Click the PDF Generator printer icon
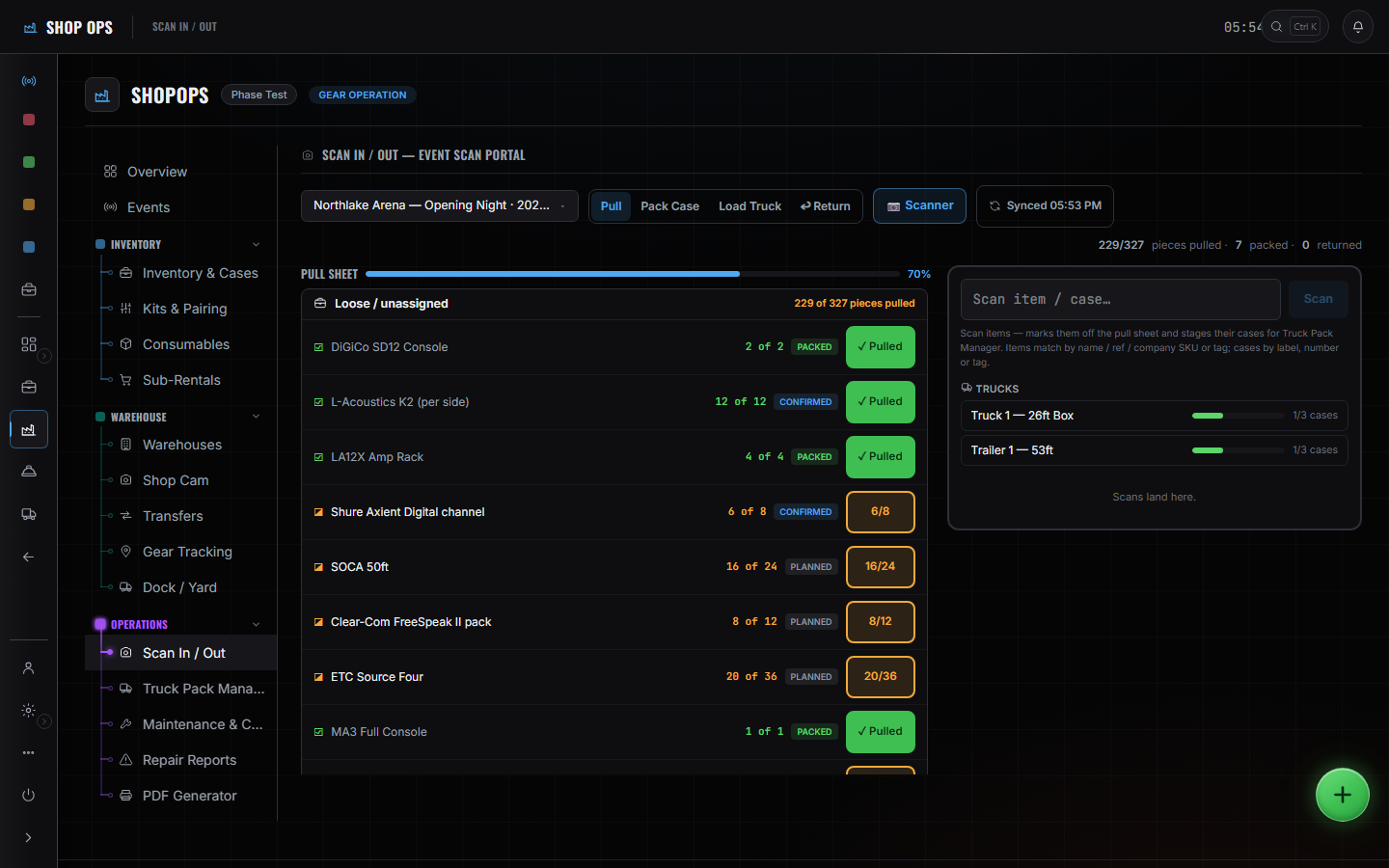Image resolution: width=1389 pixels, height=868 pixels. click(x=125, y=796)
